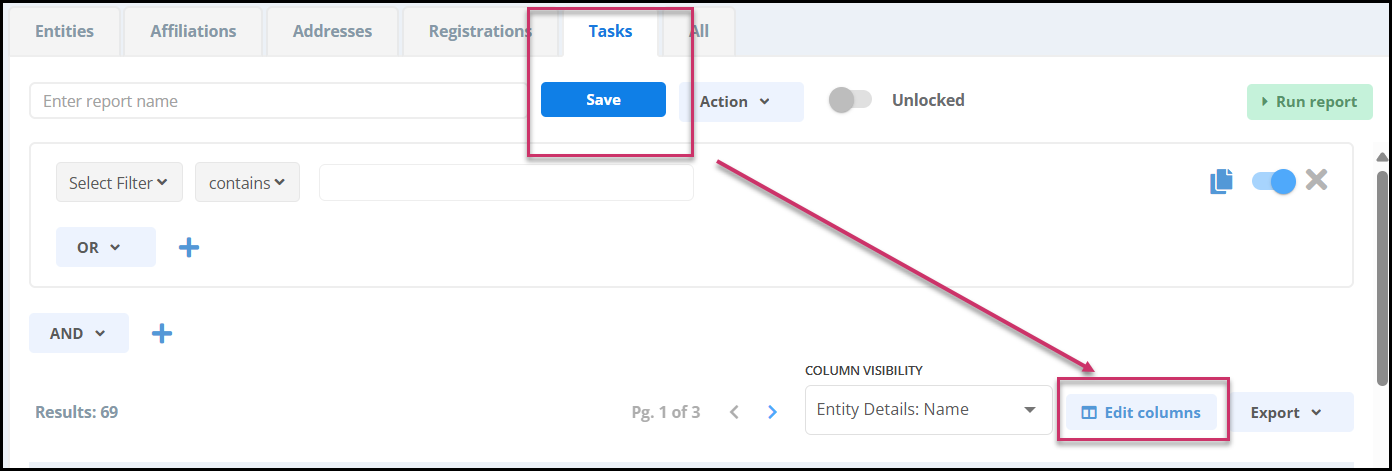Add a condition with the plus beside OR

[189, 247]
